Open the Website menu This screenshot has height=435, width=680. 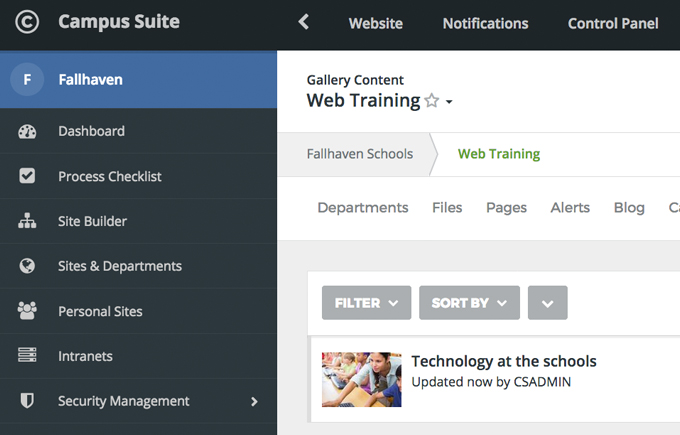[376, 23]
